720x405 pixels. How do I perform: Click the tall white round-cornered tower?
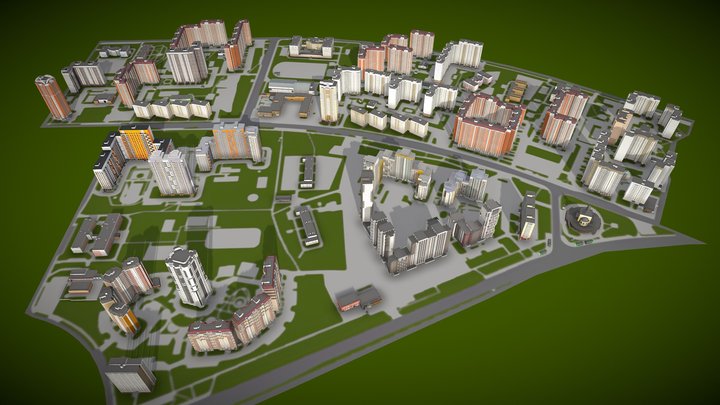click(188, 276)
